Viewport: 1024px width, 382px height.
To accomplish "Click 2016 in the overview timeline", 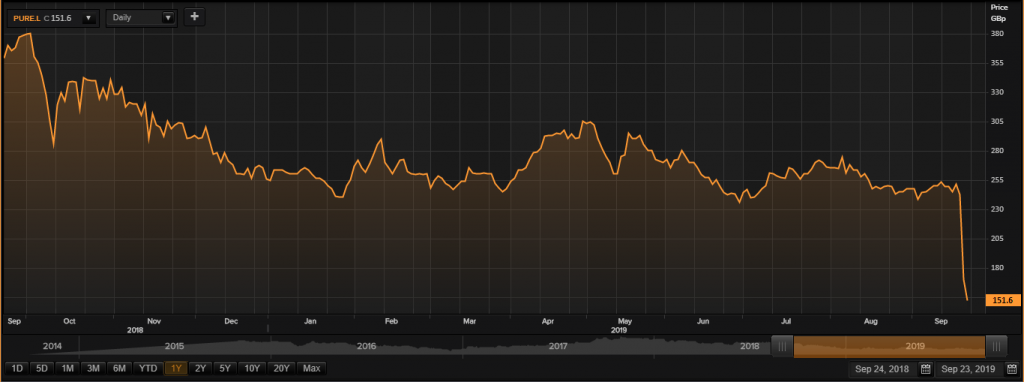I will click(x=366, y=346).
